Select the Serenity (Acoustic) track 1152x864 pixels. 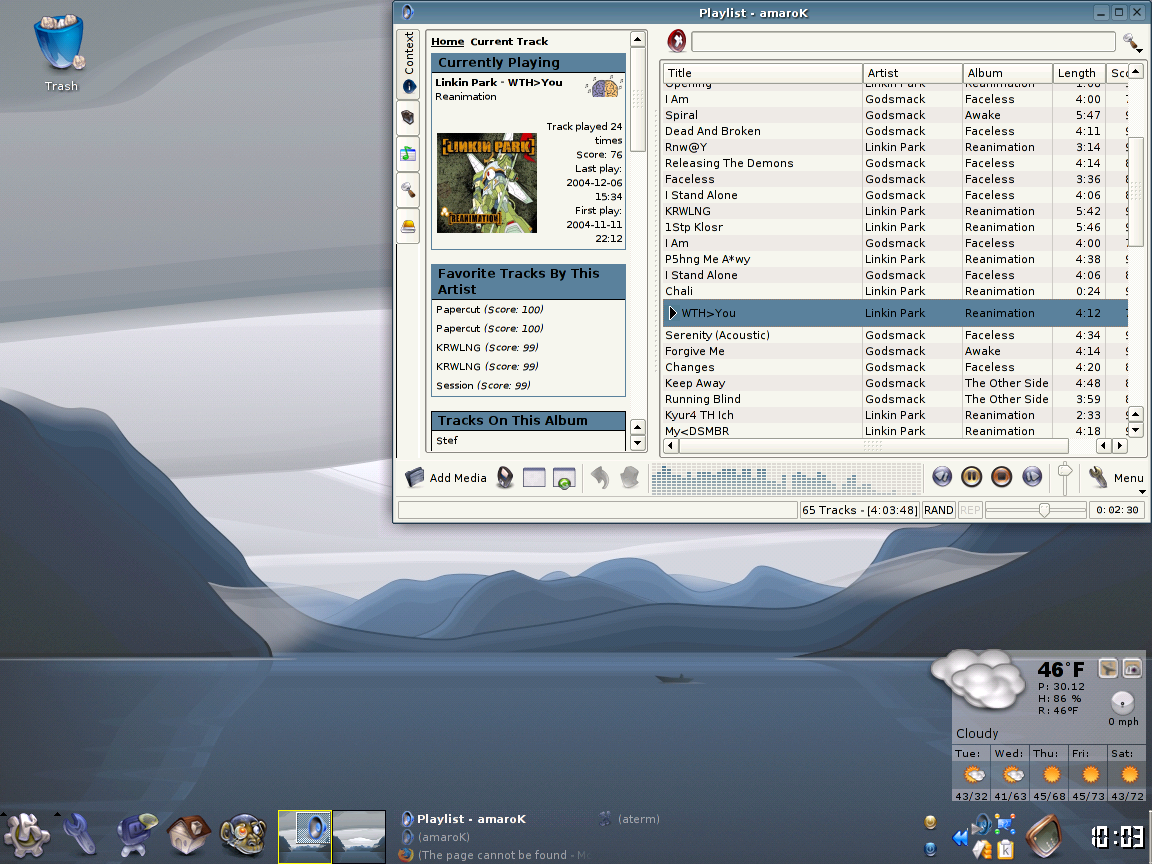tap(895, 335)
